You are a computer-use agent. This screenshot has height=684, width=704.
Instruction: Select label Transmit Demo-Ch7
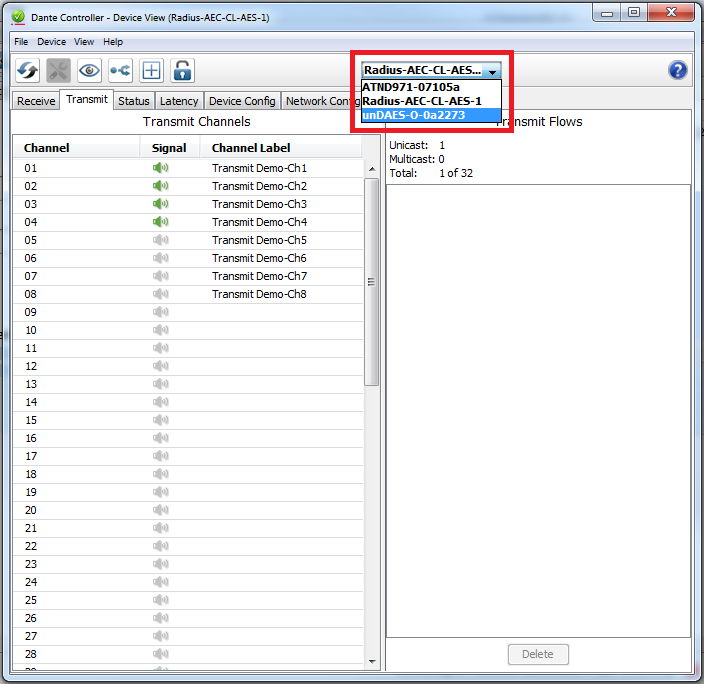tap(260, 276)
